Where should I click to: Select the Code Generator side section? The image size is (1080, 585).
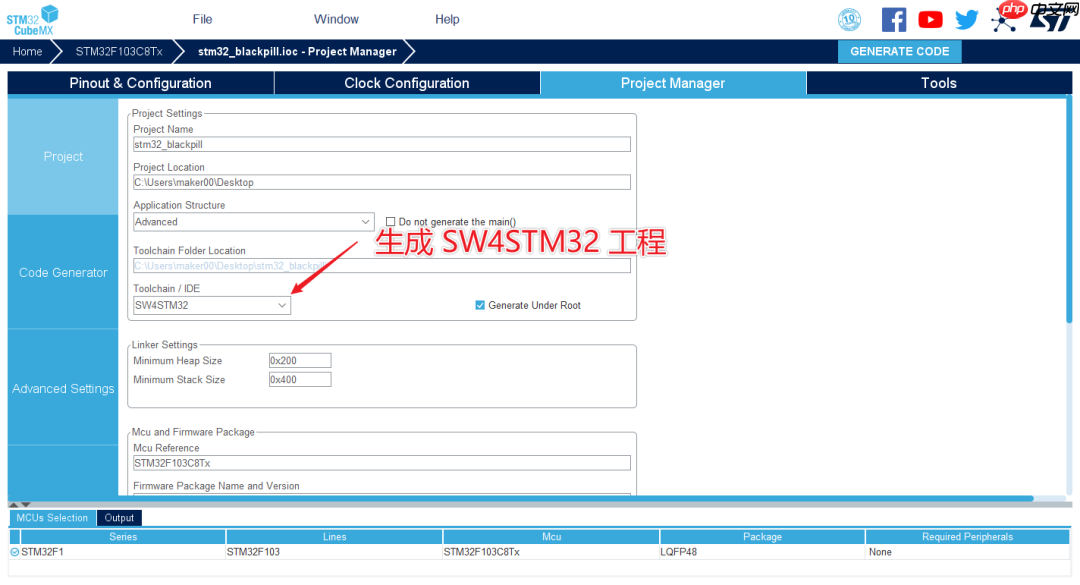(x=63, y=272)
